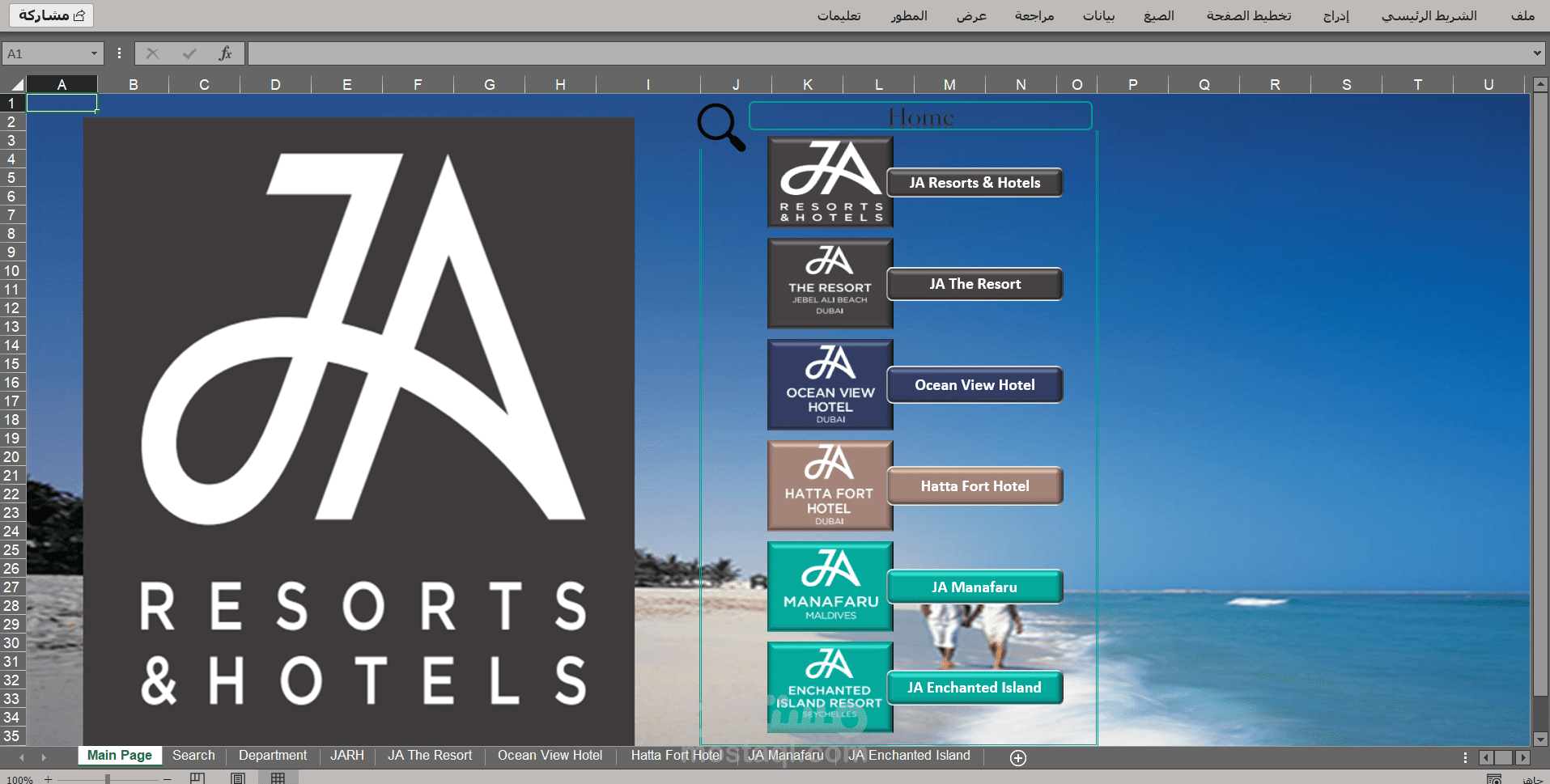Click the مشاركة share button
Viewport: 1550px width, 784px height.
52,15
